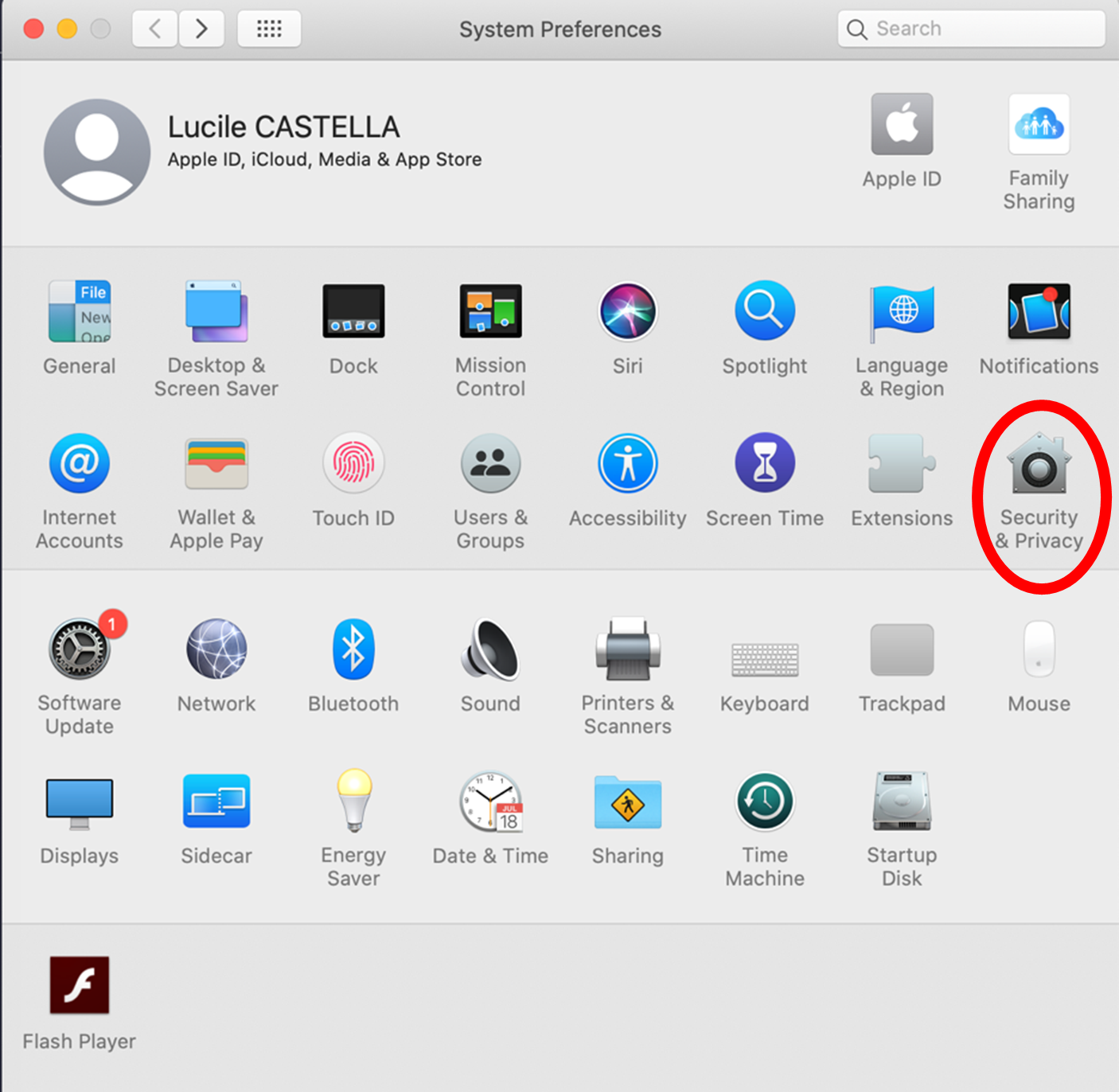Viewport: 1119px width, 1092px height.
Task: Click the user profile avatar
Action: tap(97, 152)
